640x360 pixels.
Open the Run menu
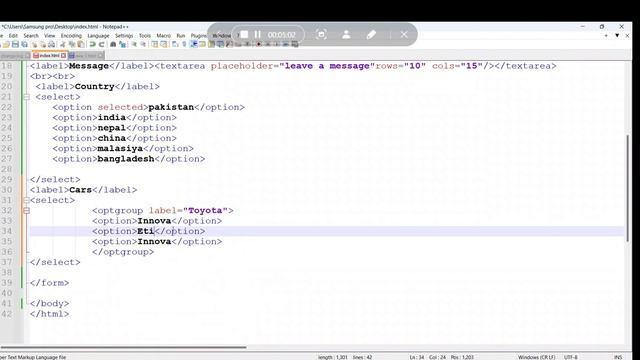tap(181, 36)
